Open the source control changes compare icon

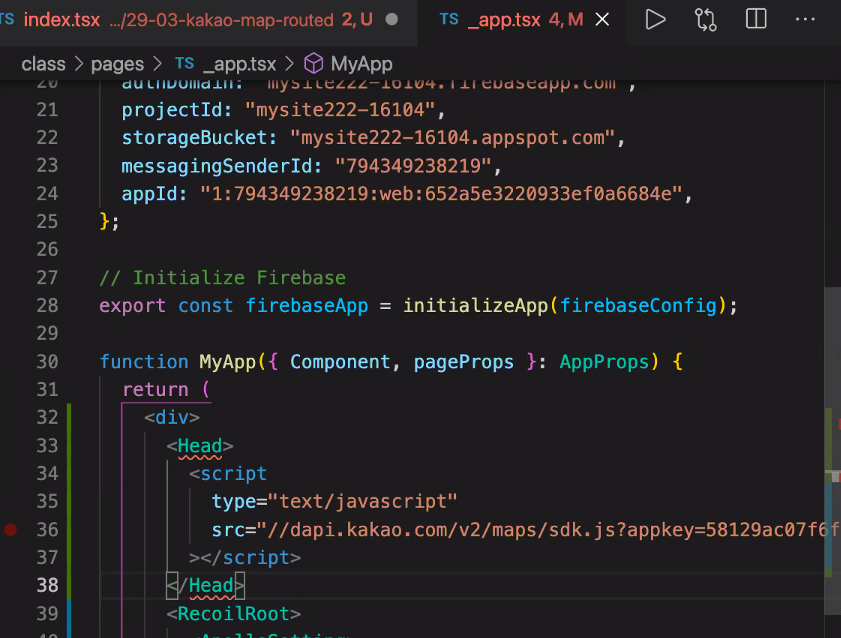[705, 20]
